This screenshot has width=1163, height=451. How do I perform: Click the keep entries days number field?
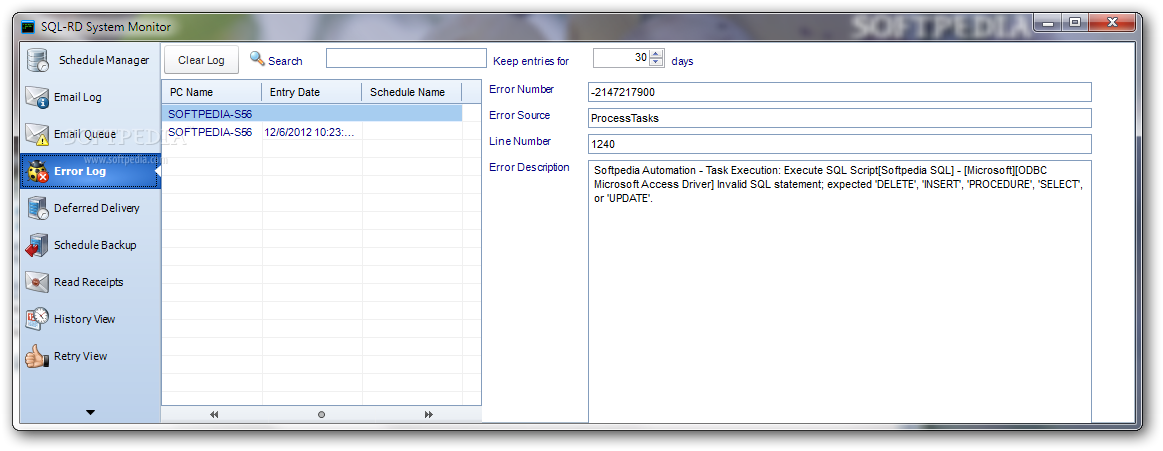622,59
